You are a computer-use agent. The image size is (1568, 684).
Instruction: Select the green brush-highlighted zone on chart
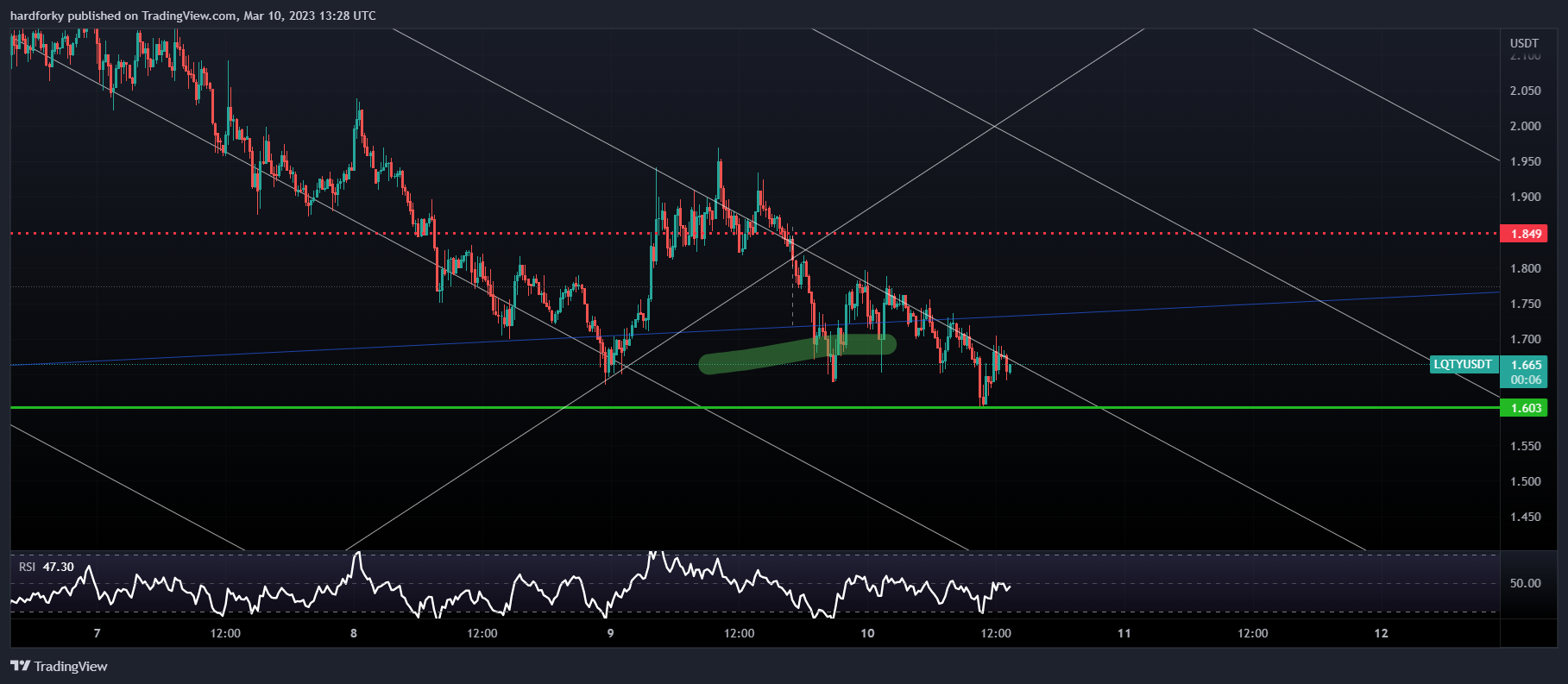797,355
